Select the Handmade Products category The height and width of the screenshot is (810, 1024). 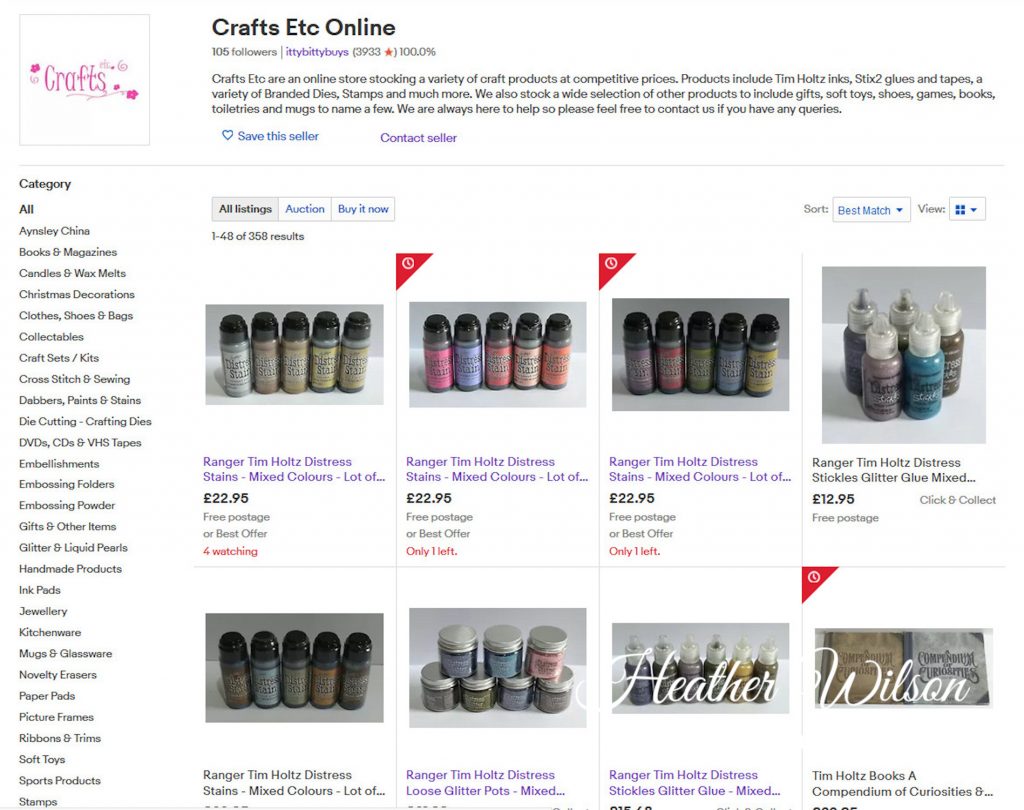pyautogui.click(x=70, y=569)
